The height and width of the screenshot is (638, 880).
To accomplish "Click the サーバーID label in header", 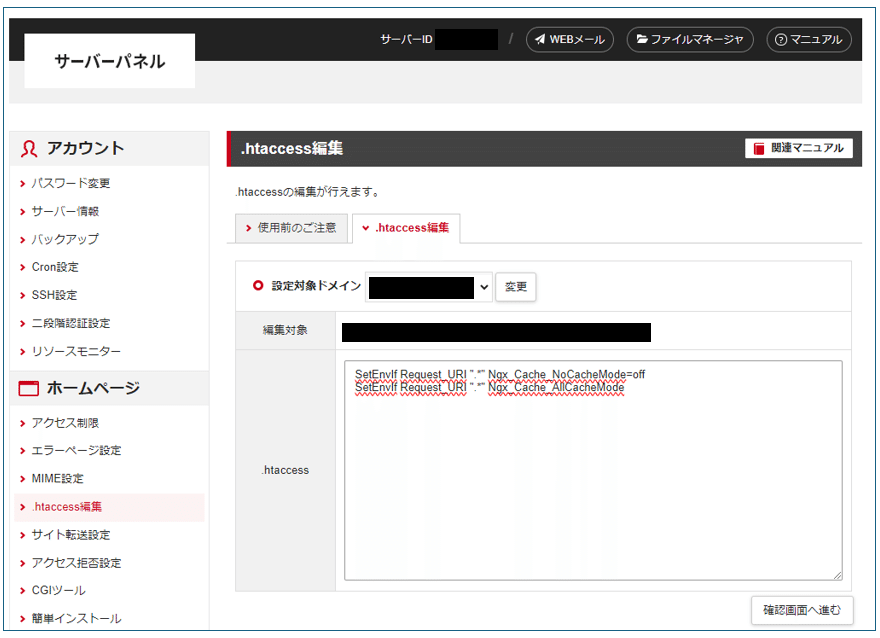I will point(406,39).
